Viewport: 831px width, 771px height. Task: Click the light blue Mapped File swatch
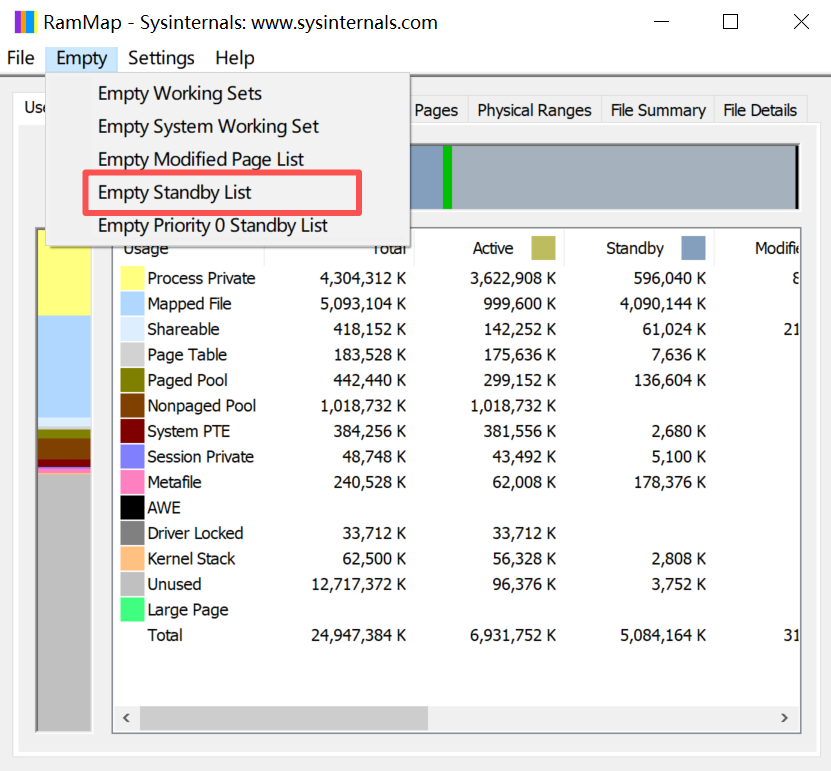[x=132, y=304]
